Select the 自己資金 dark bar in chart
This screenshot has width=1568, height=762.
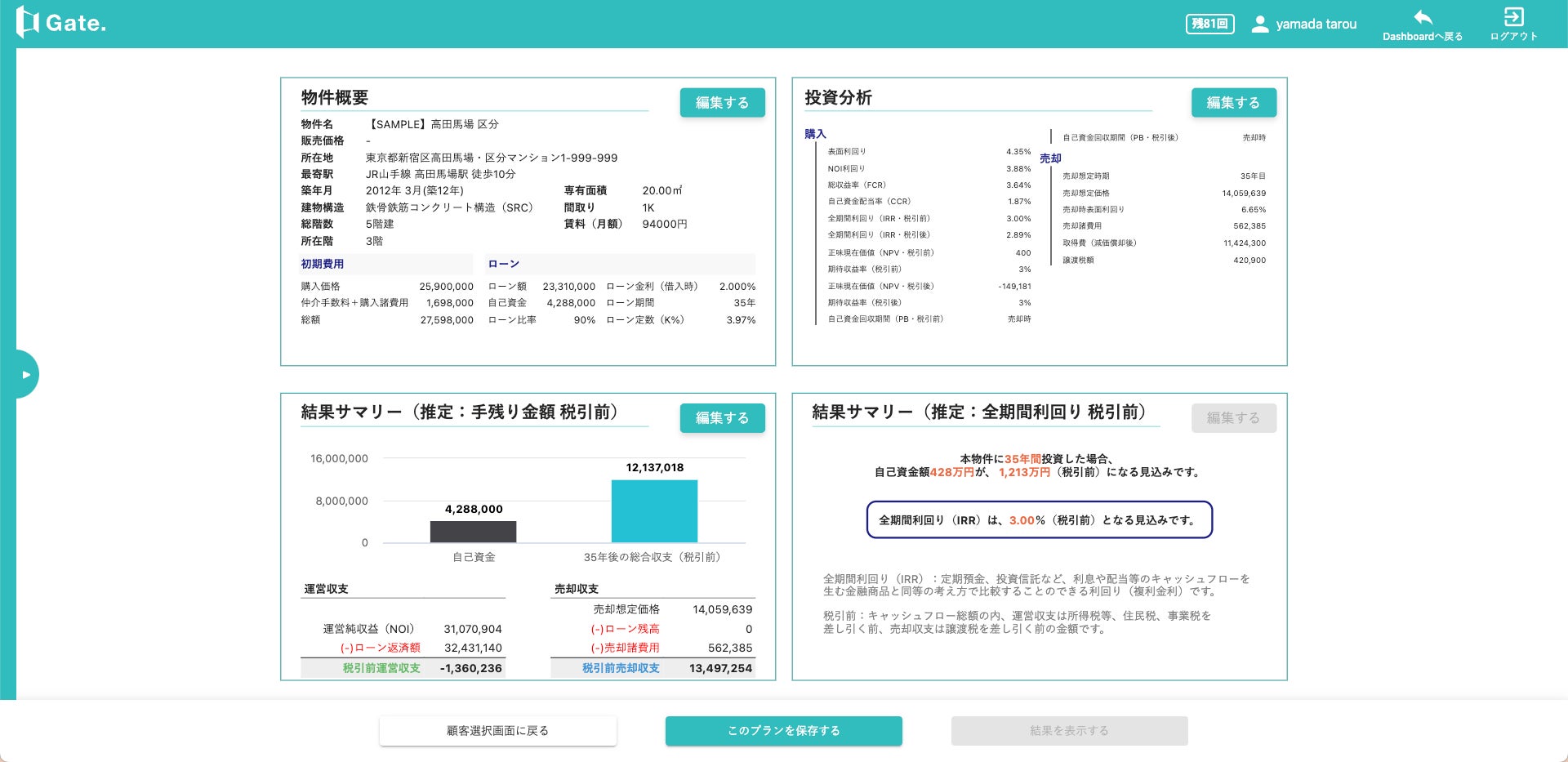click(474, 532)
